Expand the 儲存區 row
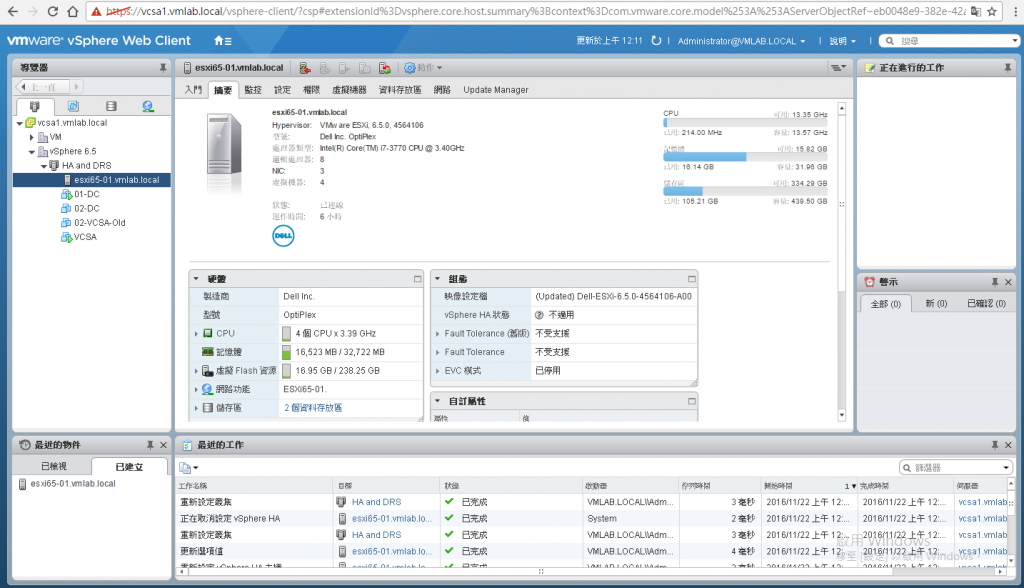1024x588 pixels. click(x=196, y=408)
